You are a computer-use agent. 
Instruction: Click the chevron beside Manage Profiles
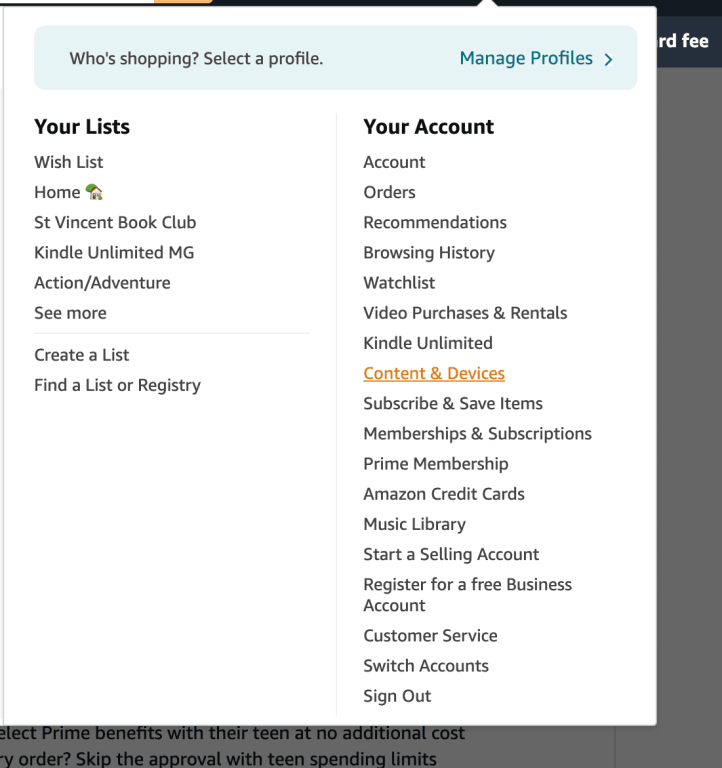tap(608, 60)
